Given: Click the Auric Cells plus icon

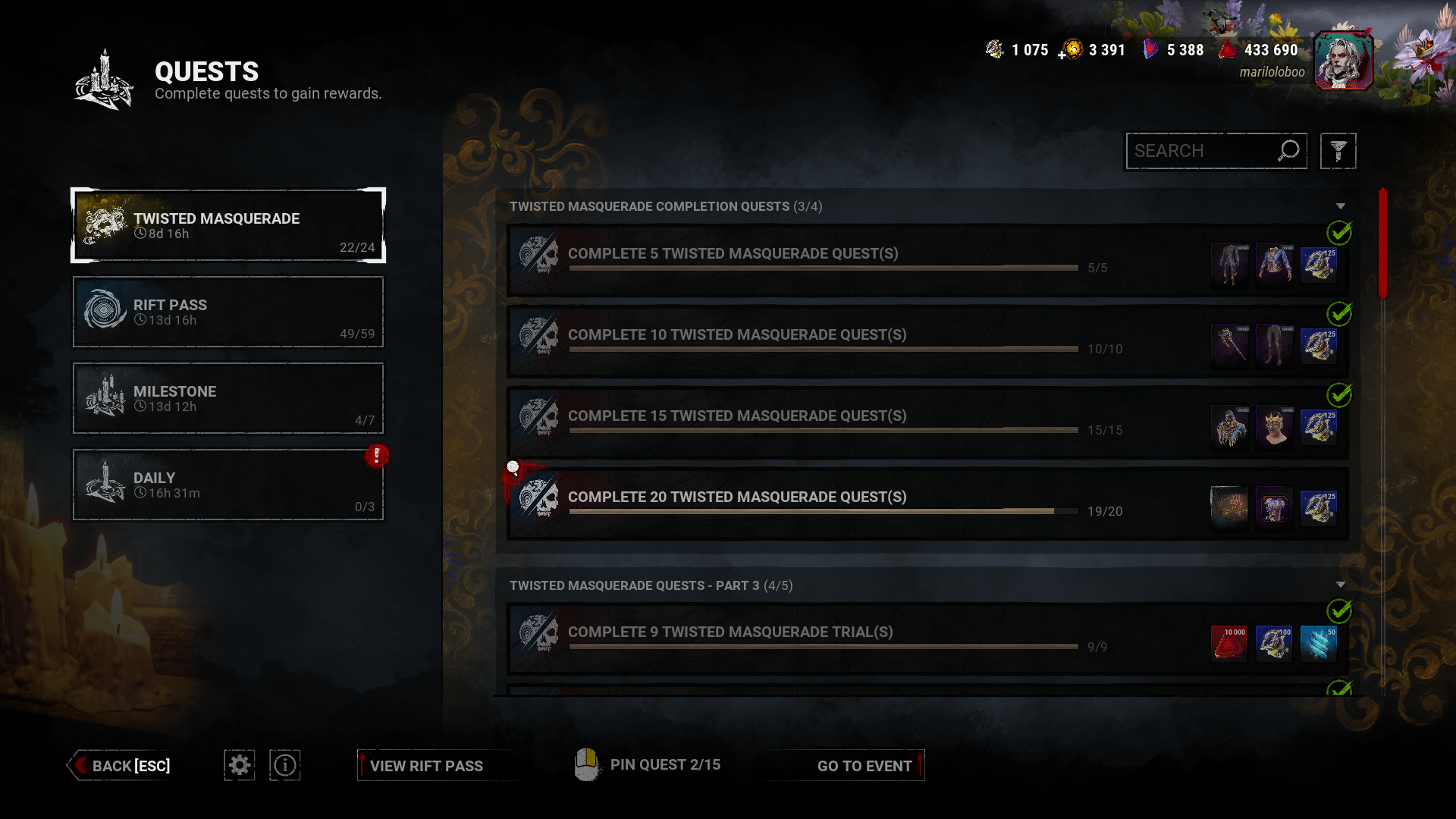Looking at the screenshot, I should pyautogui.click(x=1062, y=55).
